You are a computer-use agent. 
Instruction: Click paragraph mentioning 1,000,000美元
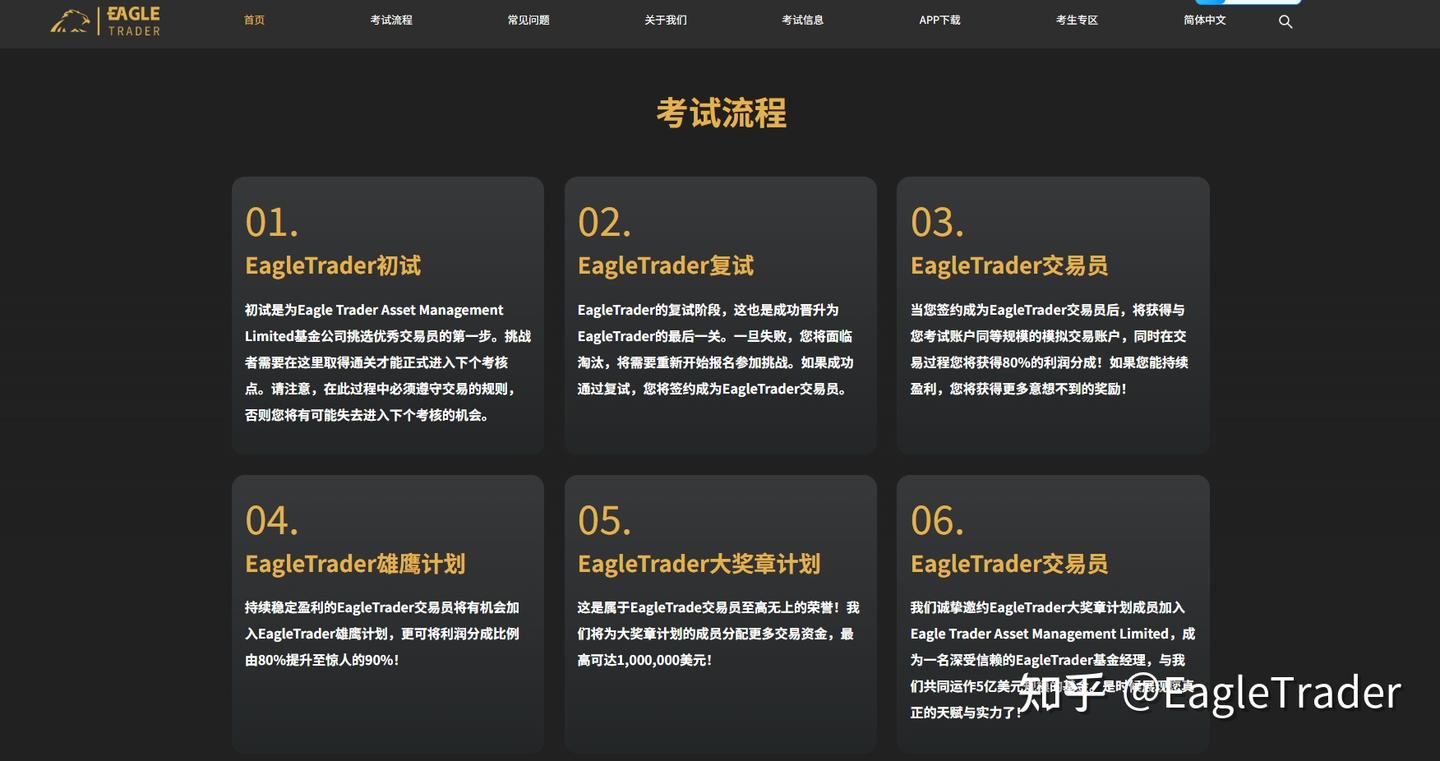pyautogui.click(x=718, y=634)
